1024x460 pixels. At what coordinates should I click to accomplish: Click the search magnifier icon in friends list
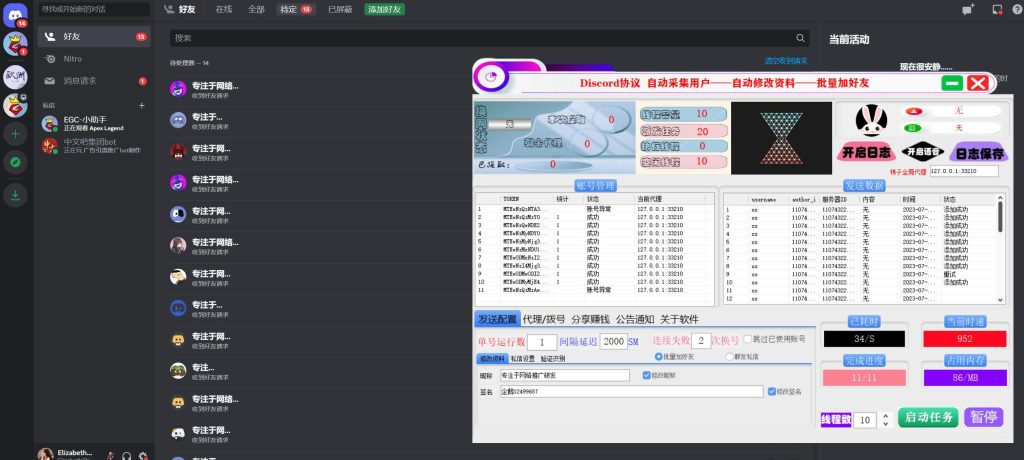pos(801,38)
